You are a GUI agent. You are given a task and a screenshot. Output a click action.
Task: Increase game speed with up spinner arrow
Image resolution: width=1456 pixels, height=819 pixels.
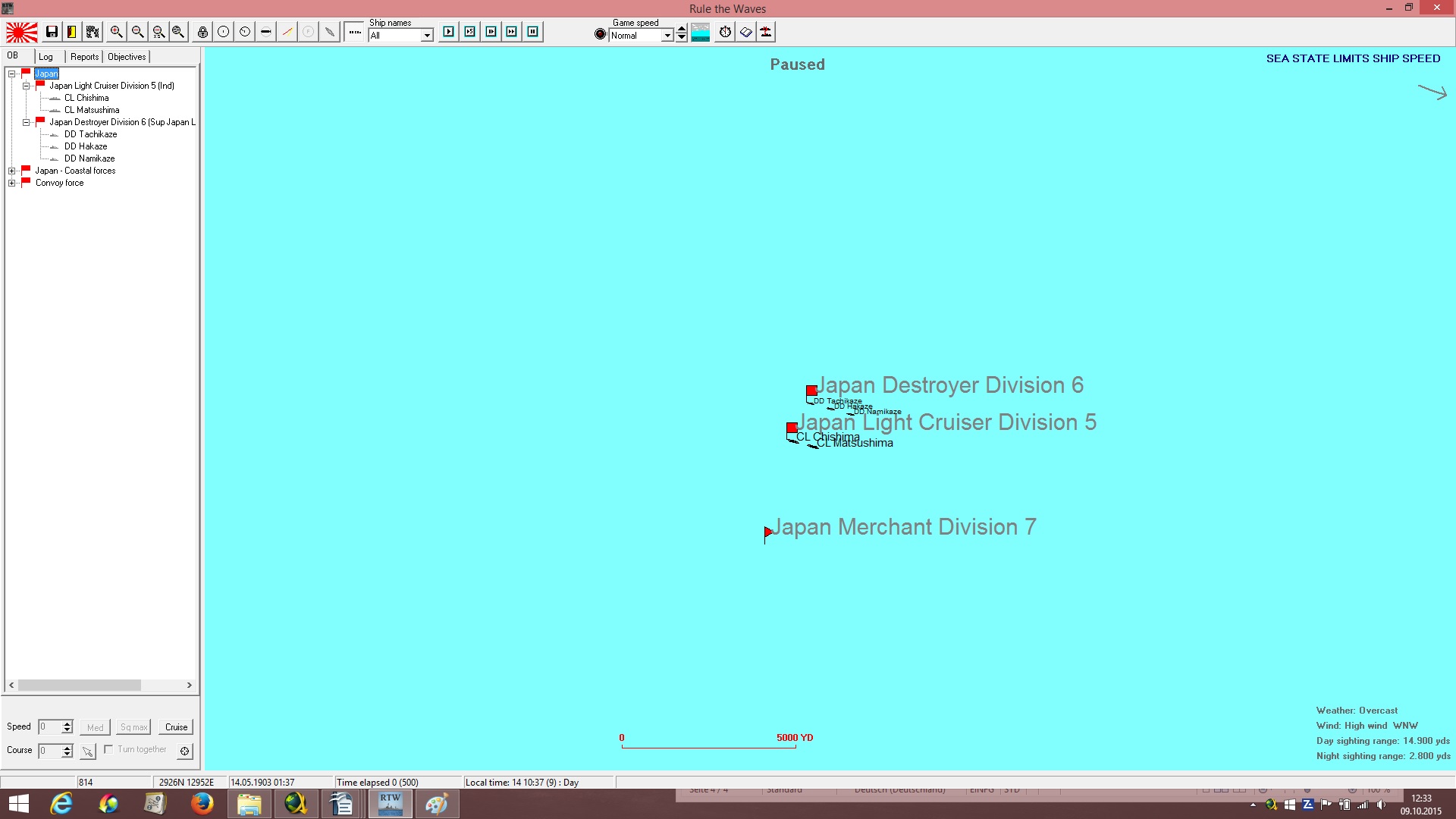(x=682, y=30)
